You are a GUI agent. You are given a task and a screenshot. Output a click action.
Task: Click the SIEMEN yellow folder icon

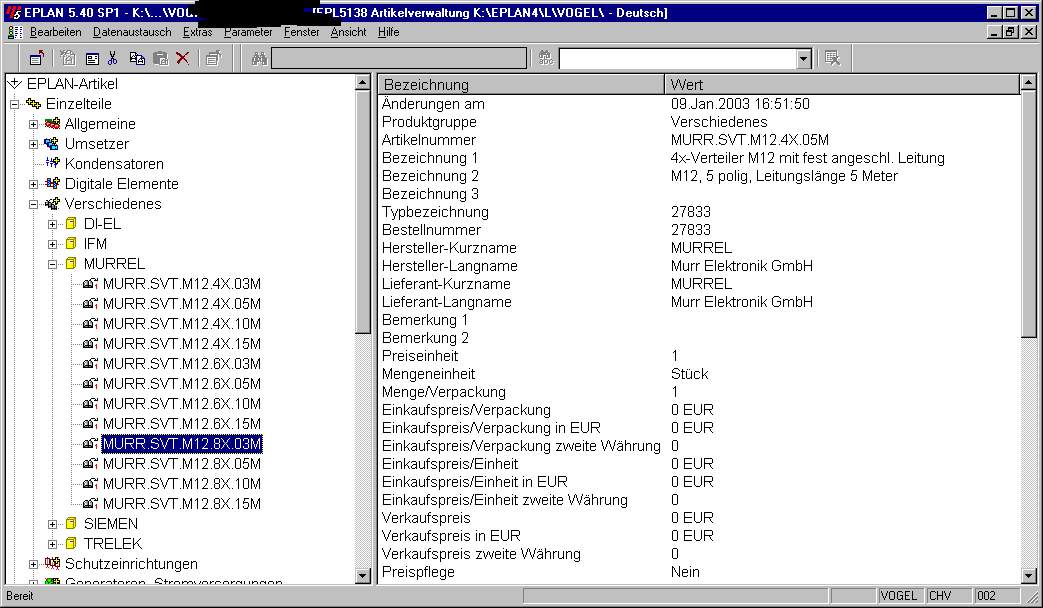[71, 524]
